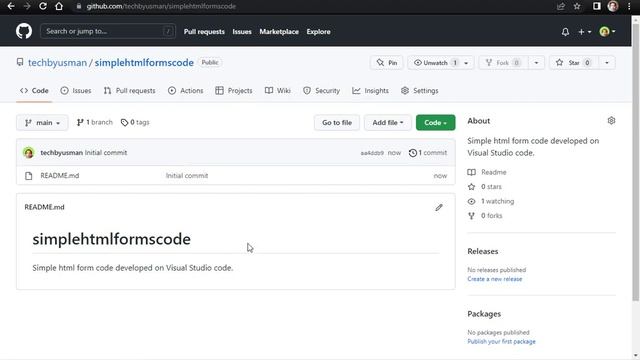Click the repository icon beside techbyusman

point(20,62)
